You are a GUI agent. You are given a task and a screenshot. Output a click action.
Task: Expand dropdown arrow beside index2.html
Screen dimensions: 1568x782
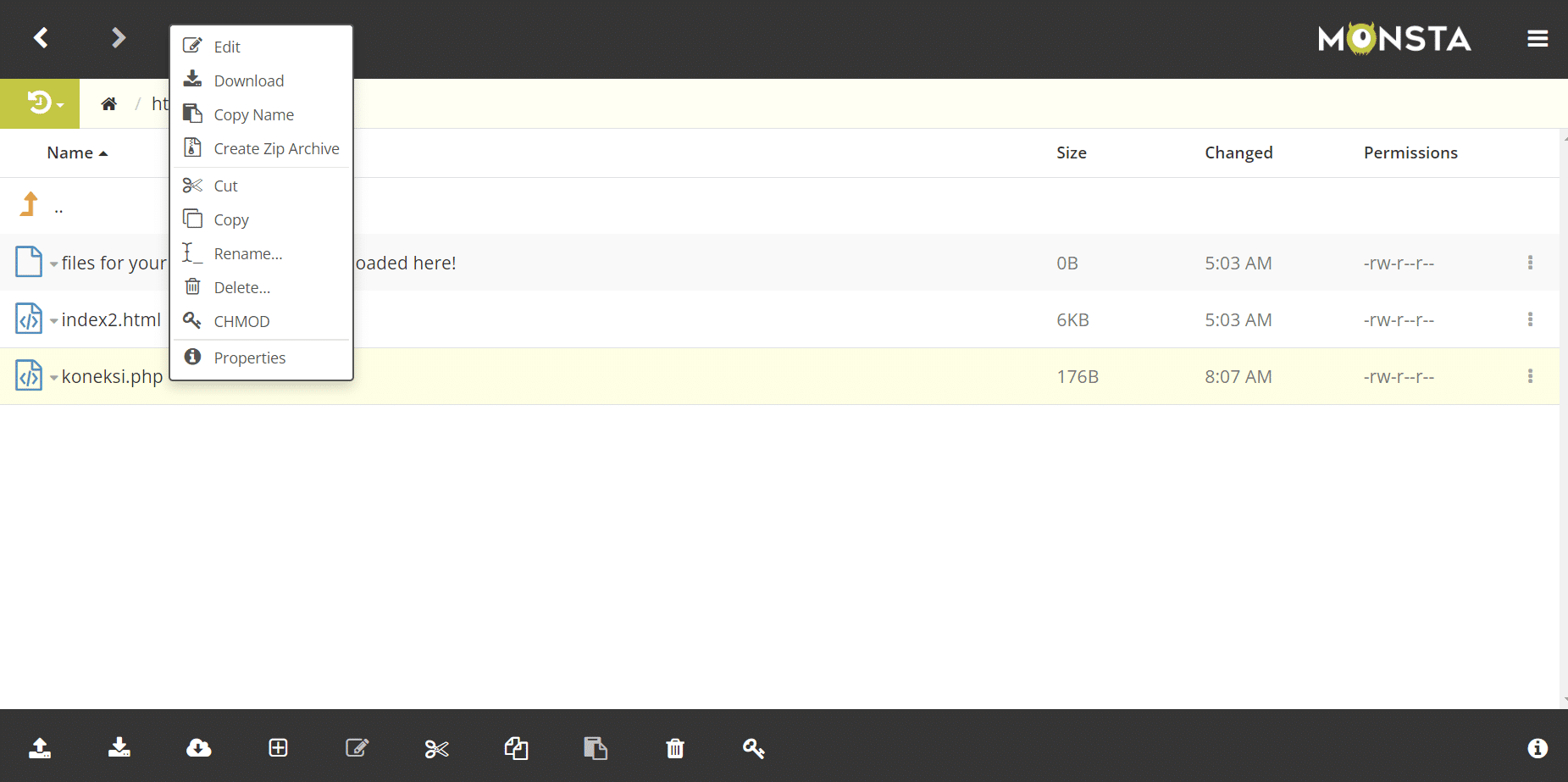click(x=54, y=321)
